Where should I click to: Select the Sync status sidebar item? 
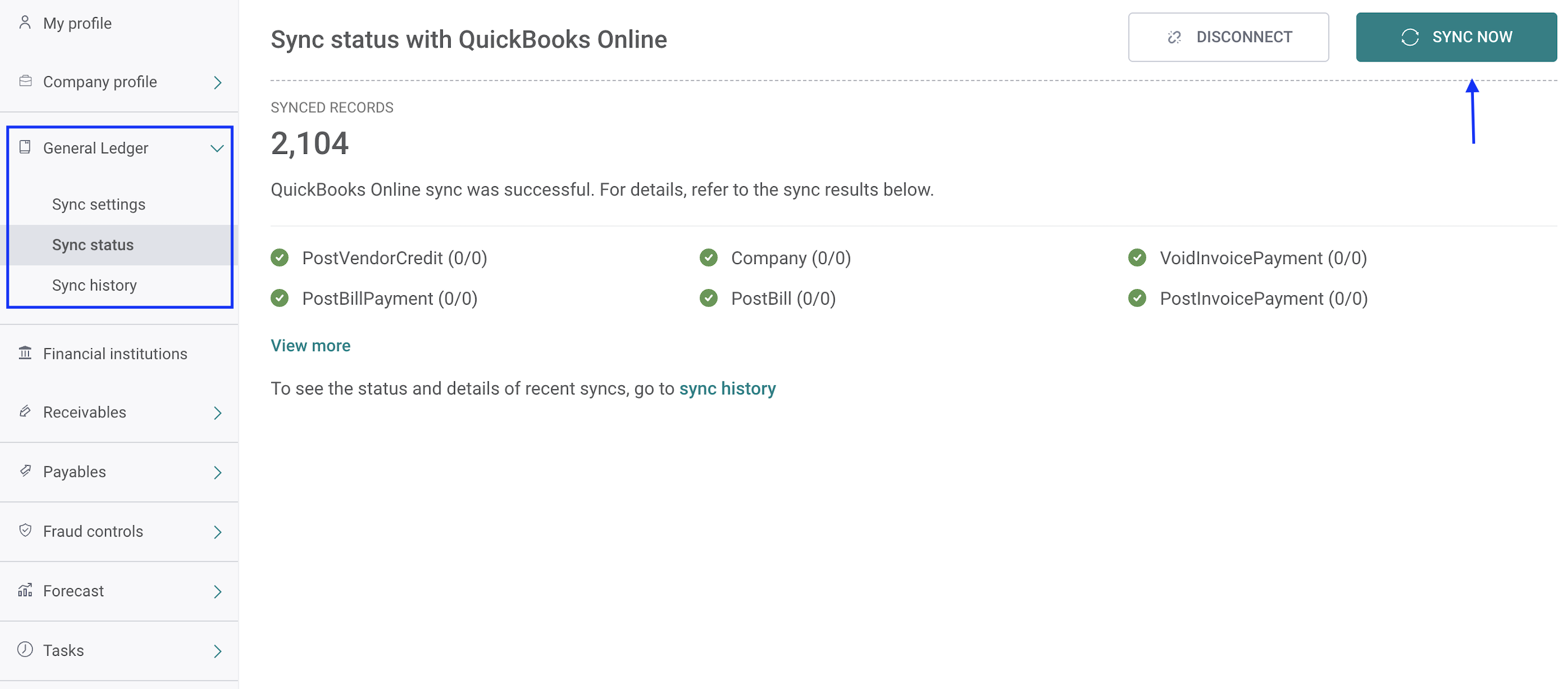pos(119,245)
